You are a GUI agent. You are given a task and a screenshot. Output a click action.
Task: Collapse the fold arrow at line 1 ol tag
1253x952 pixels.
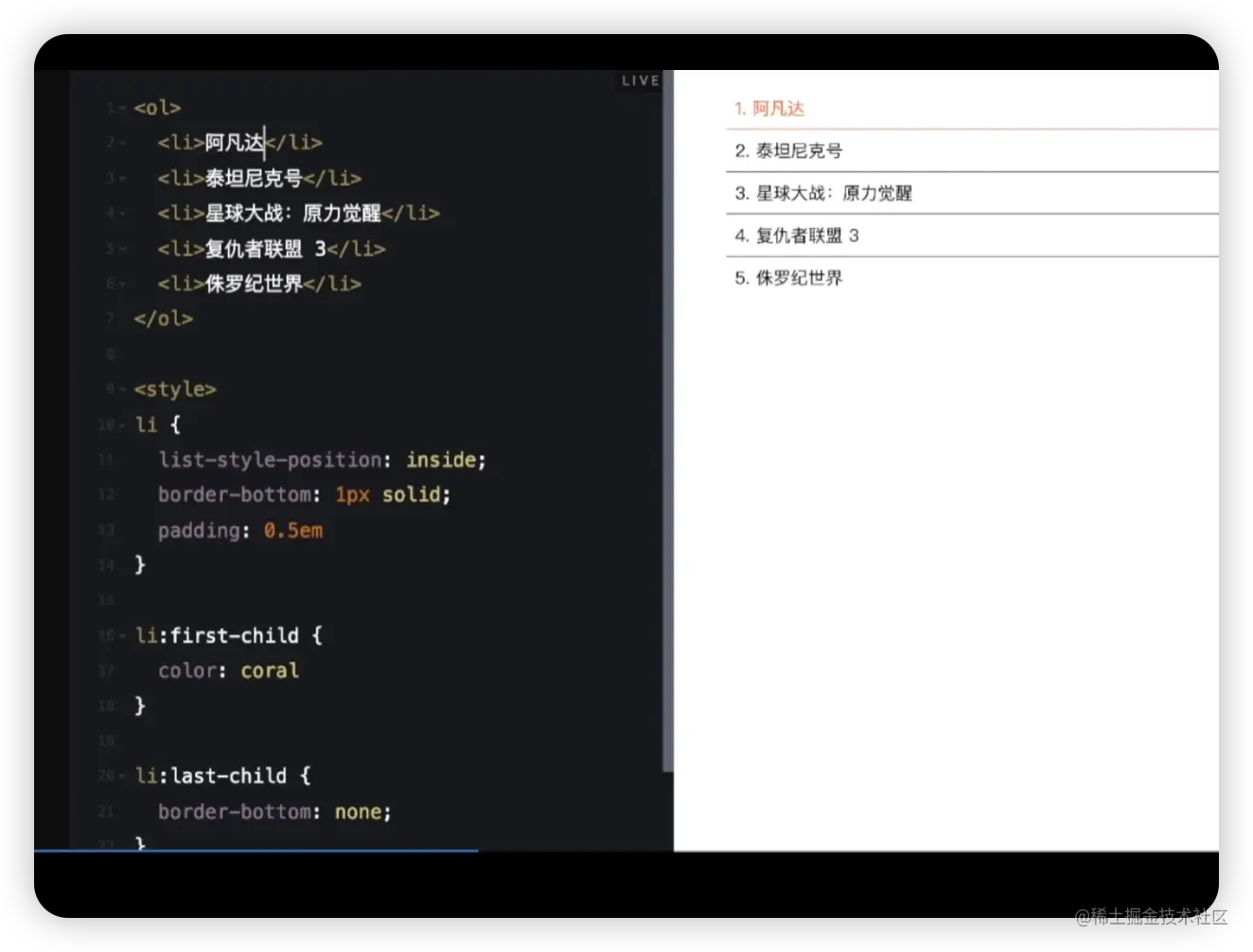pos(123,109)
